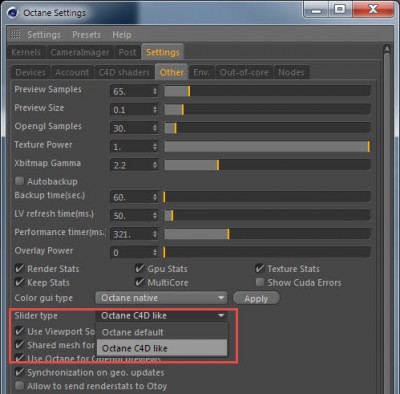Click the Overlay Power value field
The height and width of the screenshot is (394, 400).
click(x=134, y=252)
